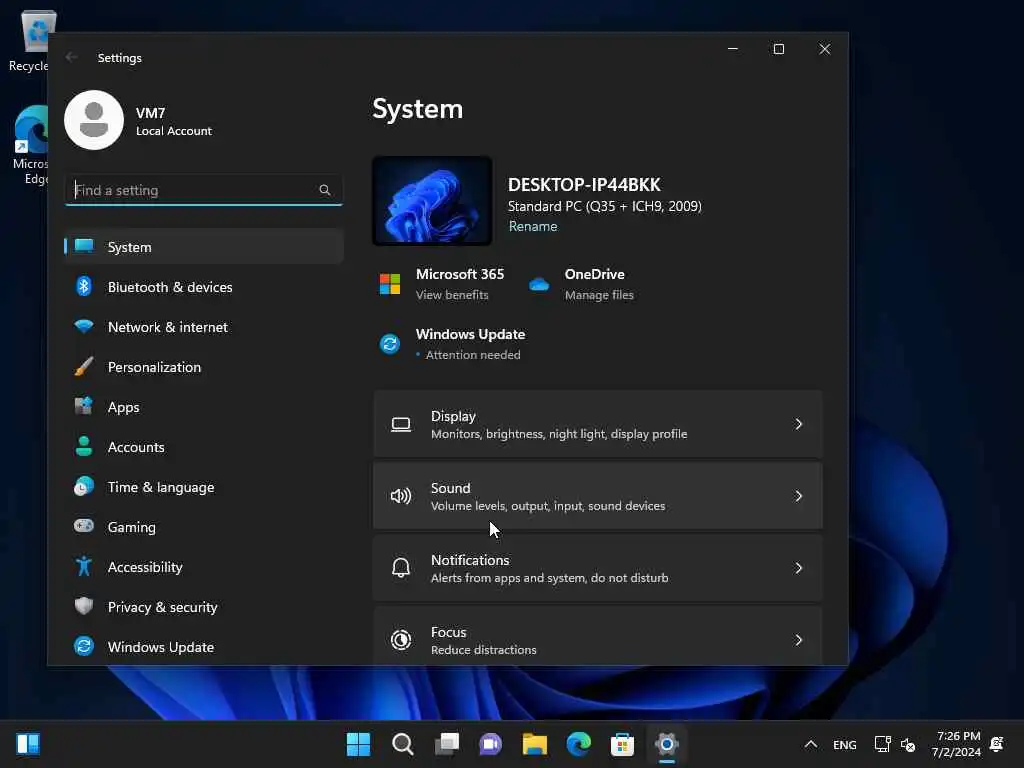This screenshot has height=768, width=1024.
Task: Select the Recycle Bin desktop icon
Action: point(29,40)
